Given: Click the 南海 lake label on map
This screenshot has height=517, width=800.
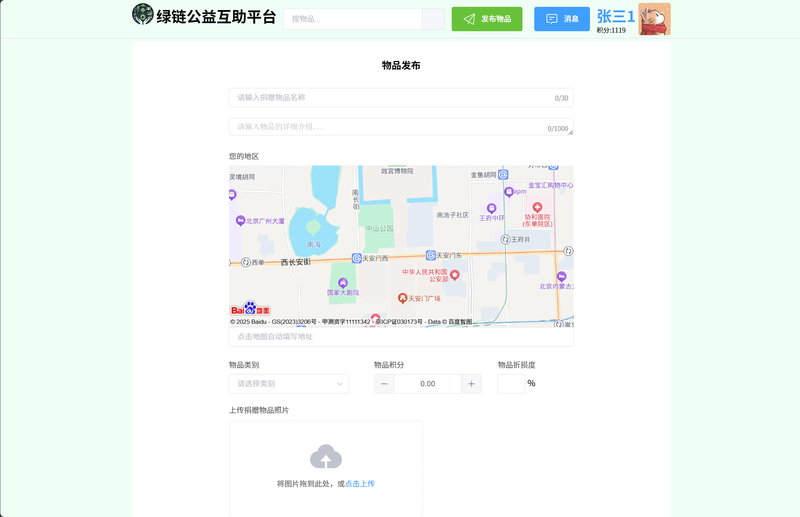Looking at the screenshot, I should click(314, 245).
